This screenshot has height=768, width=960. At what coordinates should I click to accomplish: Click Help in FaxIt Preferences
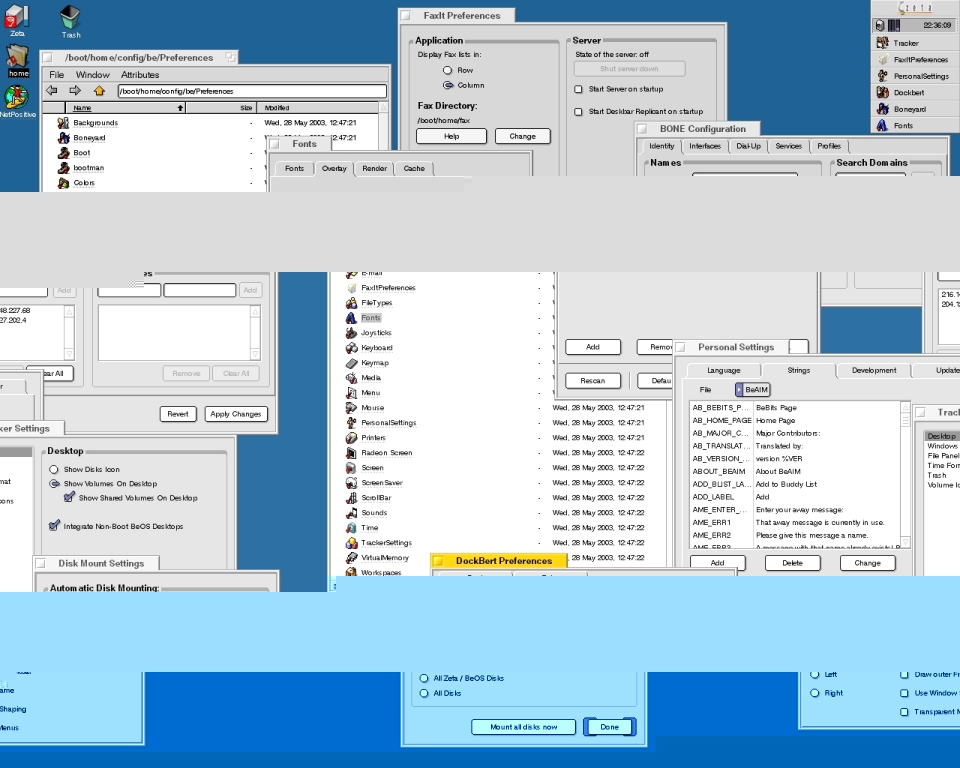pyautogui.click(x=451, y=136)
